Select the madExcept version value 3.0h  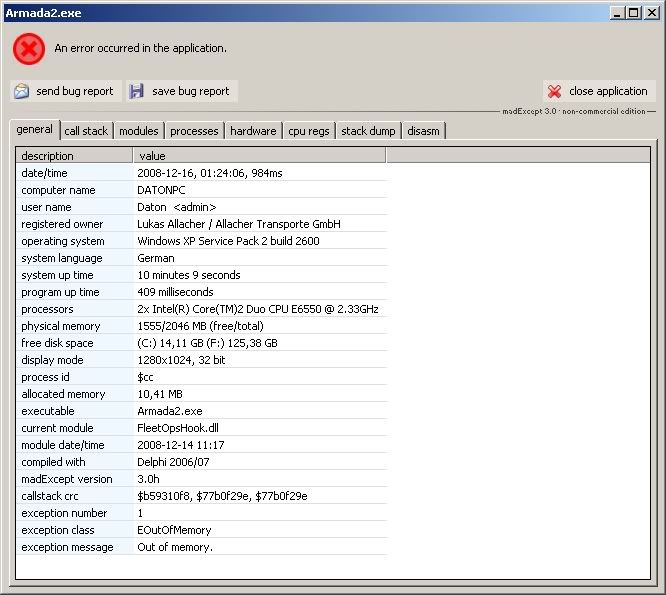point(148,479)
